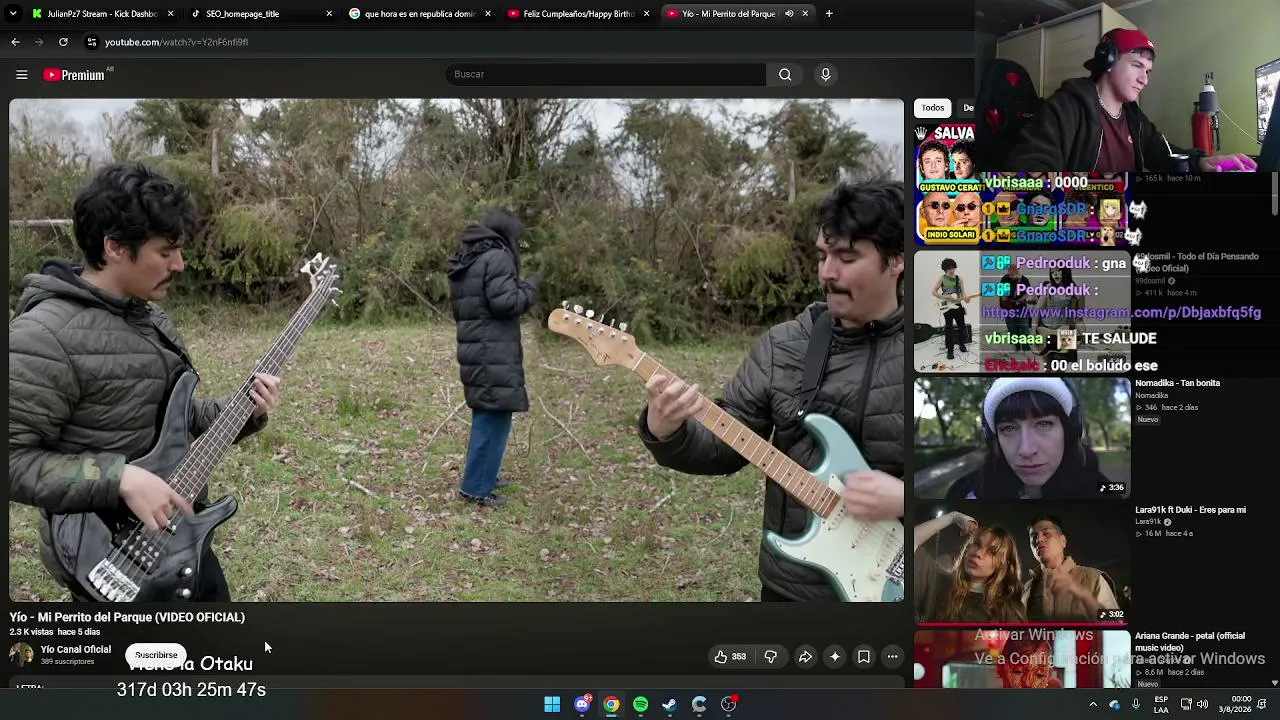Switch to 'que hora es en republica' tab

420,14
